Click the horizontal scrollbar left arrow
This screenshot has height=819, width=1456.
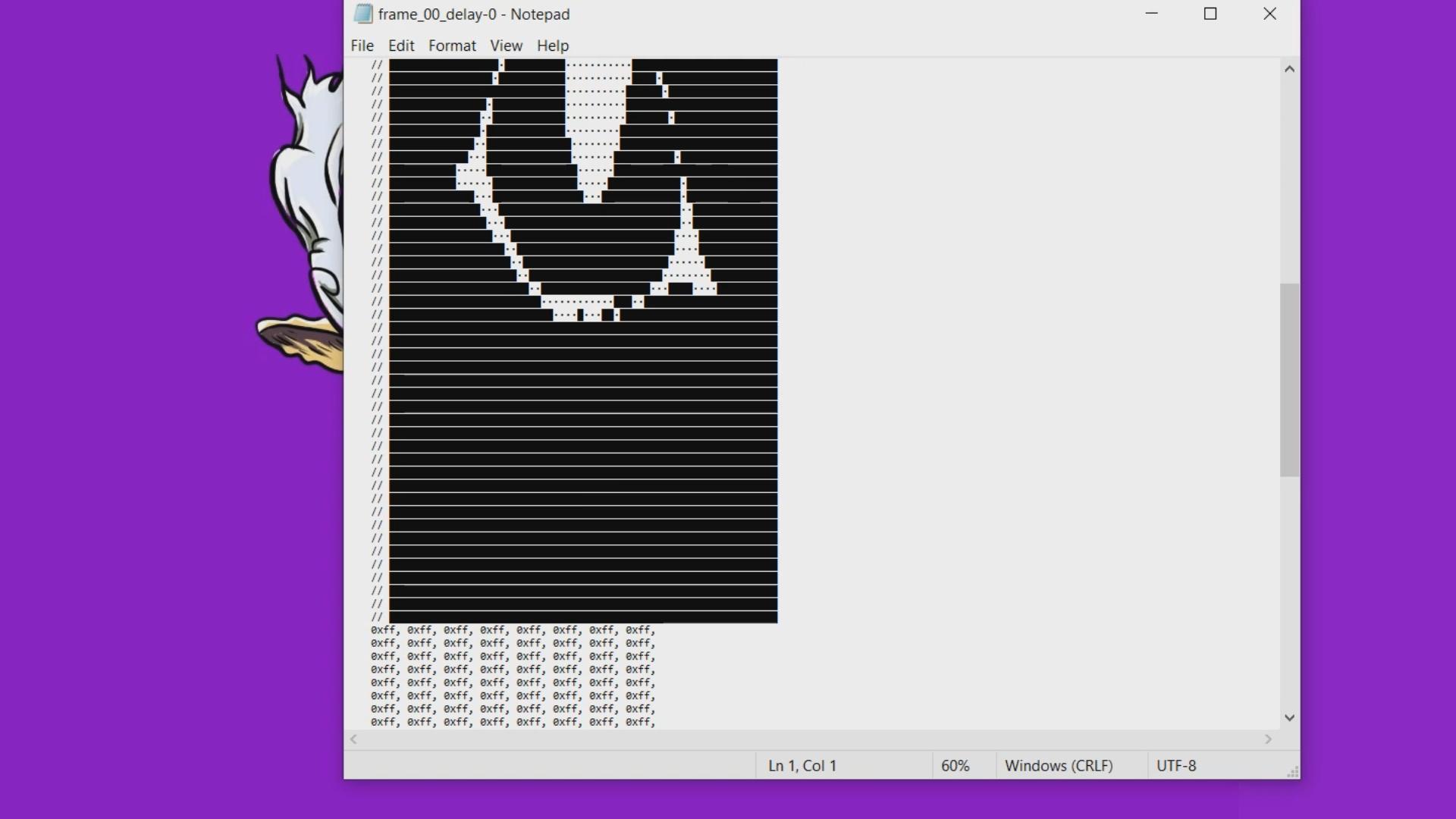point(353,739)
